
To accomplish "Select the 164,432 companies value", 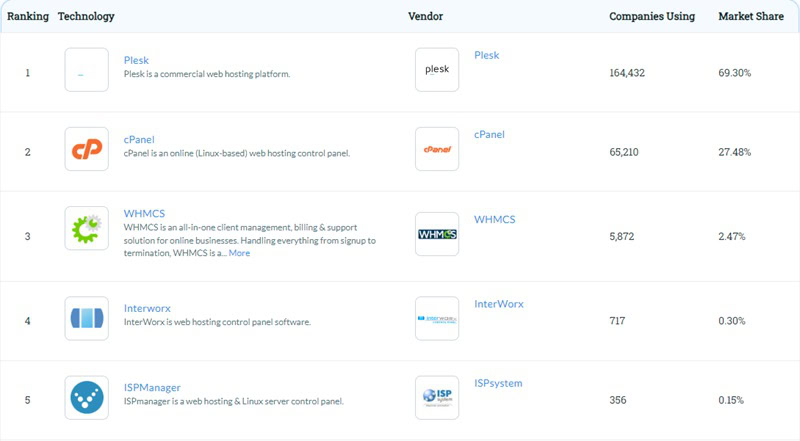I will (x=627, y=73).
